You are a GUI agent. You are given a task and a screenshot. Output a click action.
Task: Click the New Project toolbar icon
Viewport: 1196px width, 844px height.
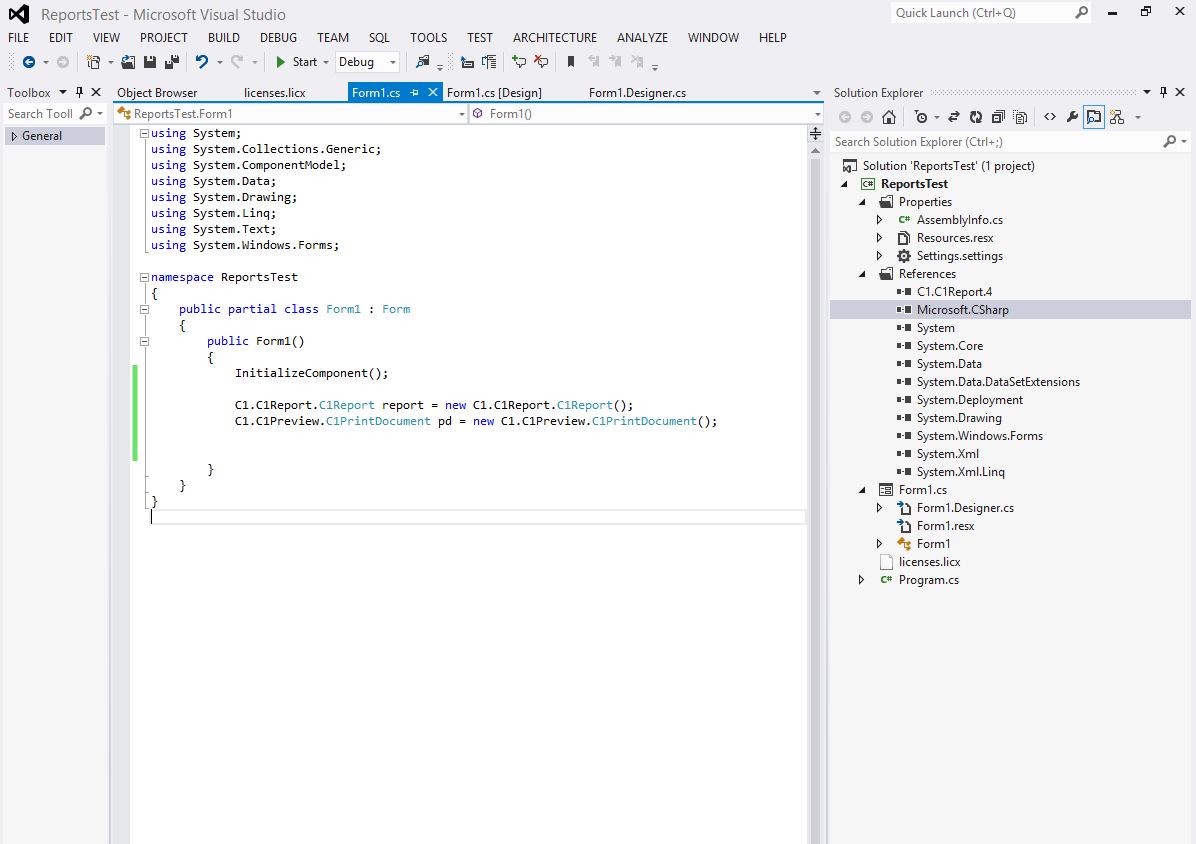point(94,62)
